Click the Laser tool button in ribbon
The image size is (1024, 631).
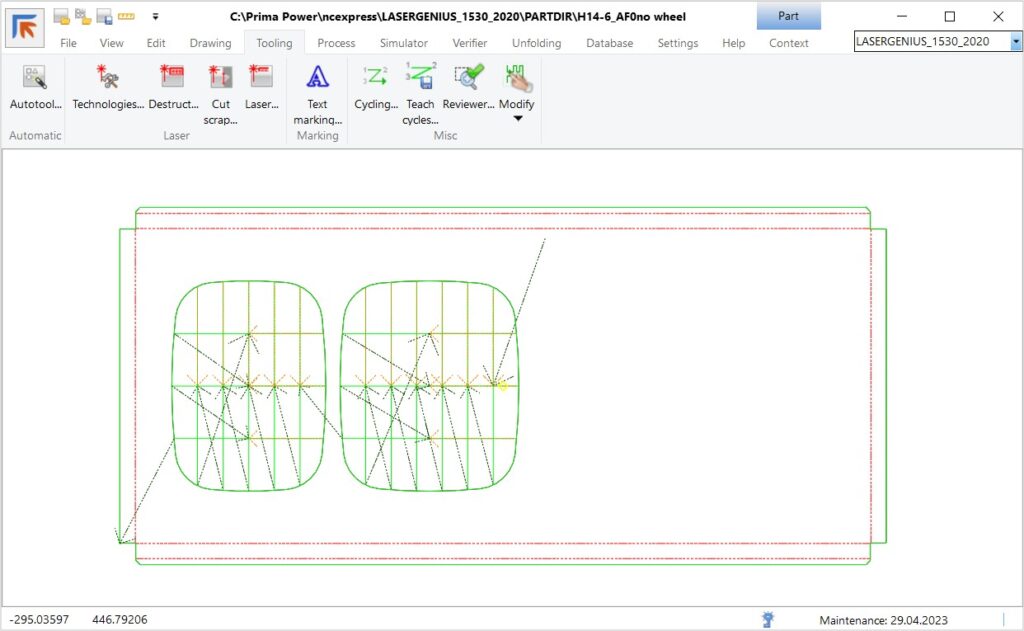261,88
